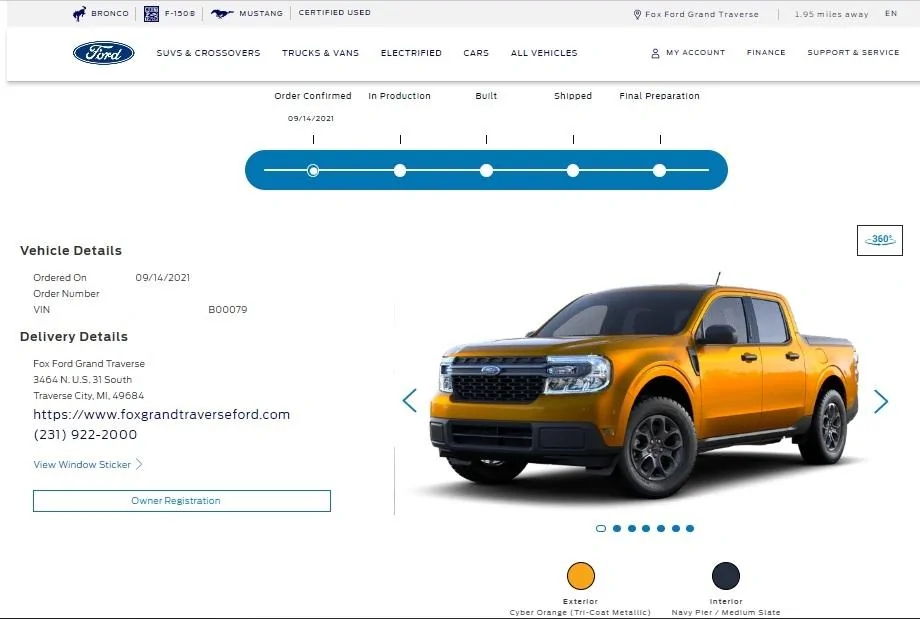
Task: Click the Owner Registration button
Action: tap(182, 501)
